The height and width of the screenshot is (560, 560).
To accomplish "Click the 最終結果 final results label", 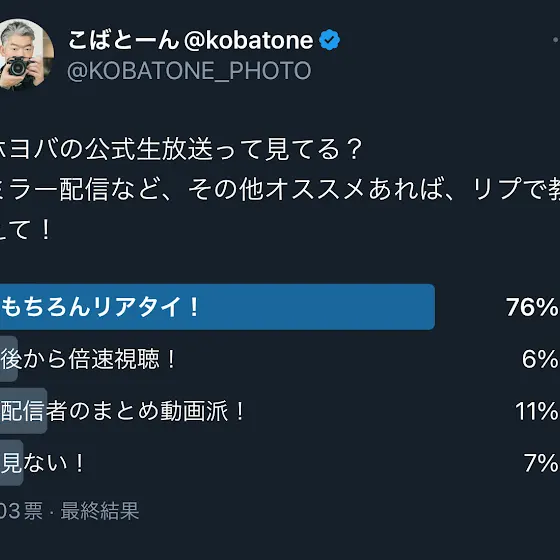I will point(100,511).
